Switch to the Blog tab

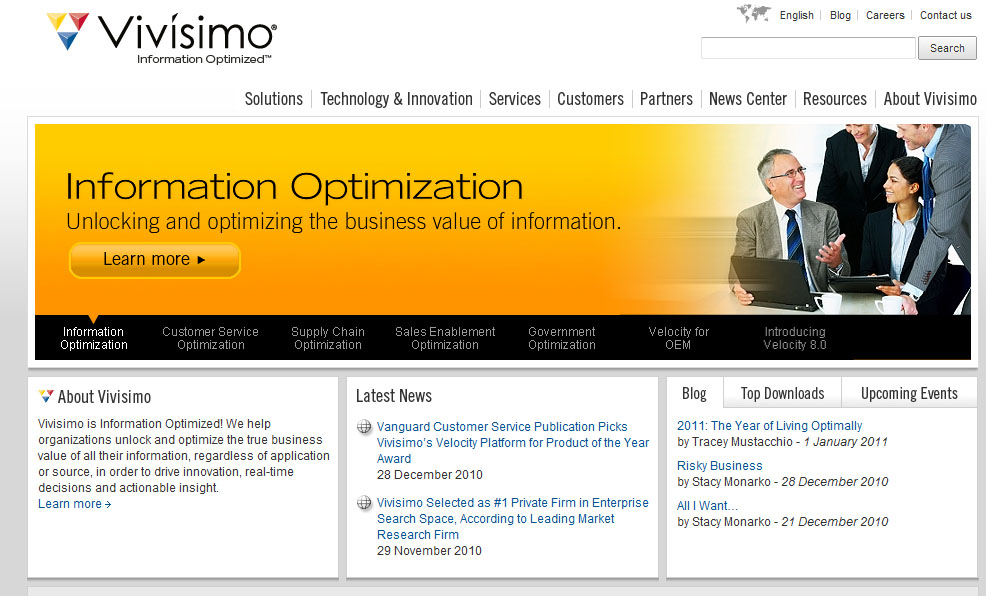coord(694,394)
